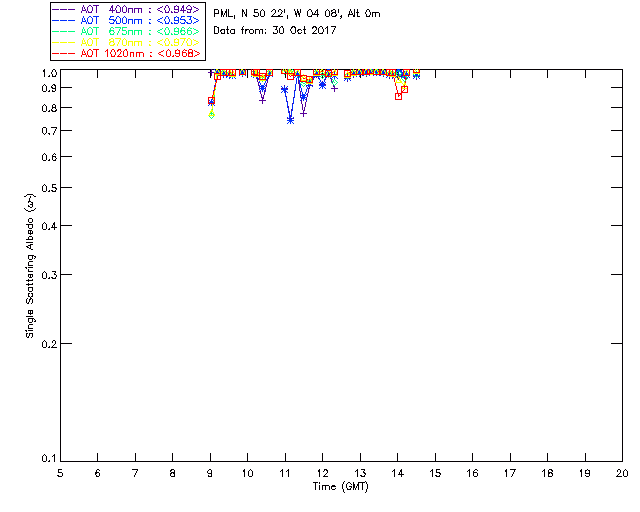This screenshot has height=512, width=640.
Task: Click the 15 x-axis hour label
Action: [x=435, y=473]
